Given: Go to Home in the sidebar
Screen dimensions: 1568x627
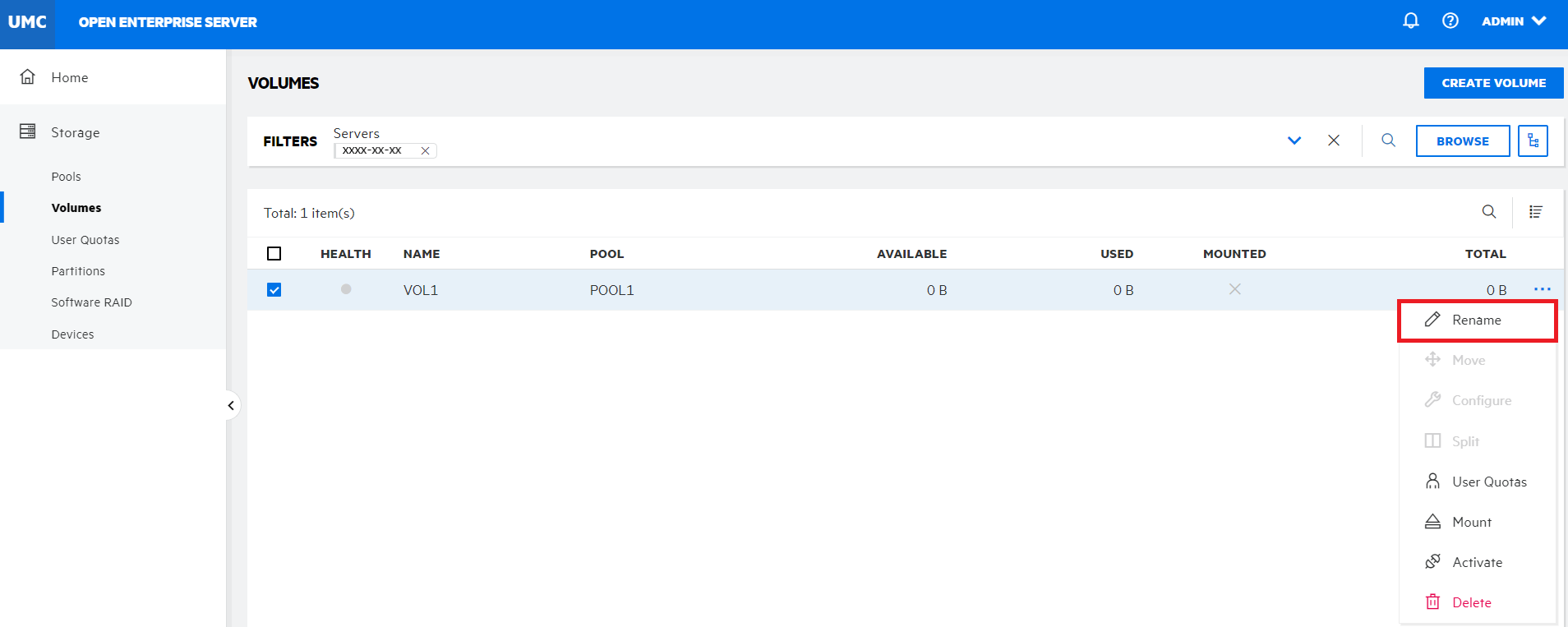Looking at the screenshot, I should pyautogui.click(x=69, y=77).
